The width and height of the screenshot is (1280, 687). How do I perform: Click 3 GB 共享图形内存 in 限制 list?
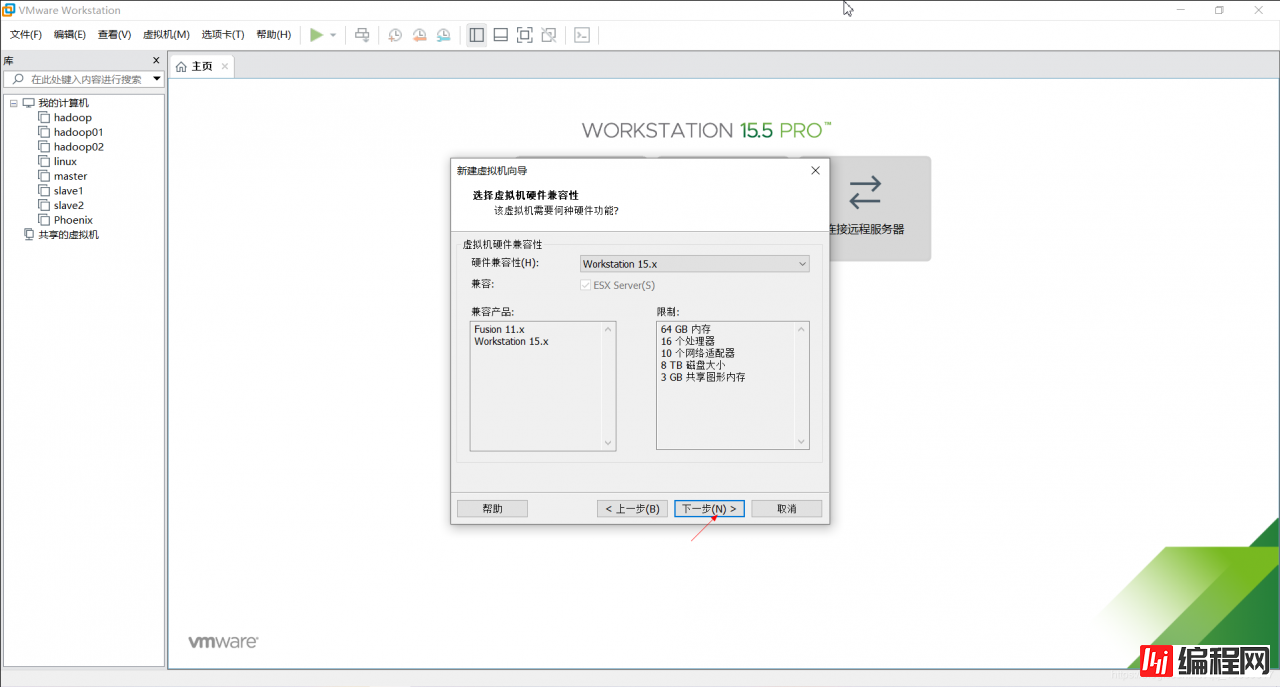(702, 377)
